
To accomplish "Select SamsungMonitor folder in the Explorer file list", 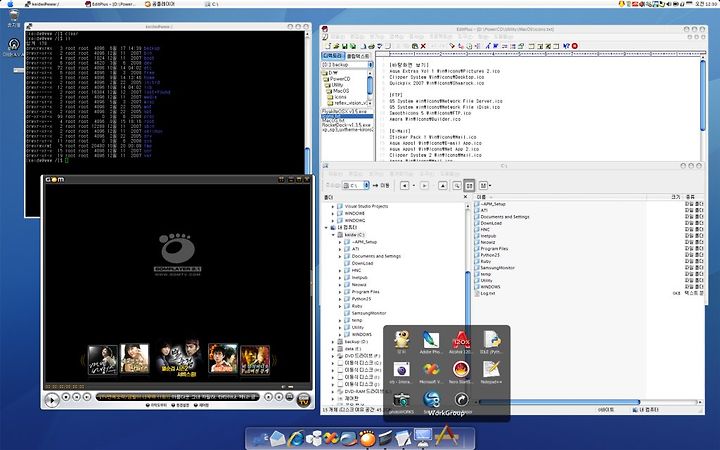I will 495,268.
